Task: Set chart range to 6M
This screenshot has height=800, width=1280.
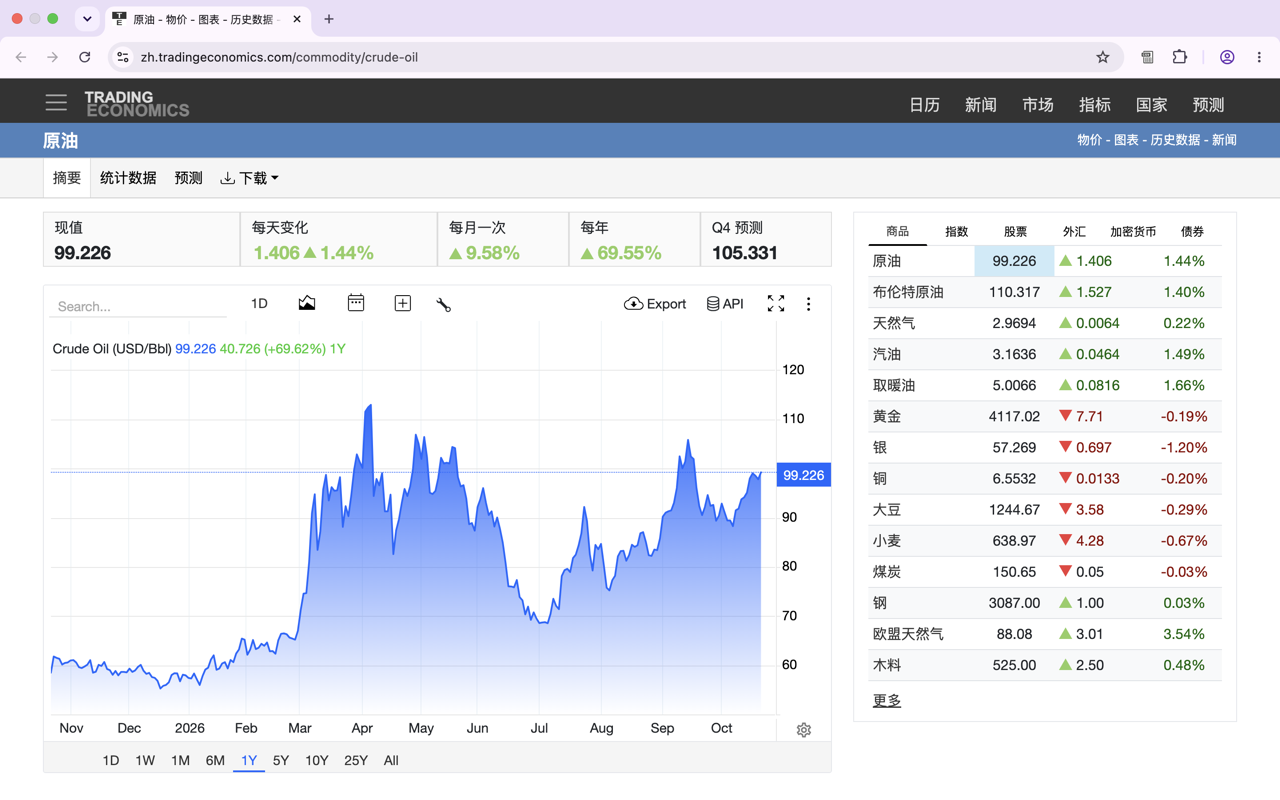Action: pyautogui.click(x=215, y=760)
